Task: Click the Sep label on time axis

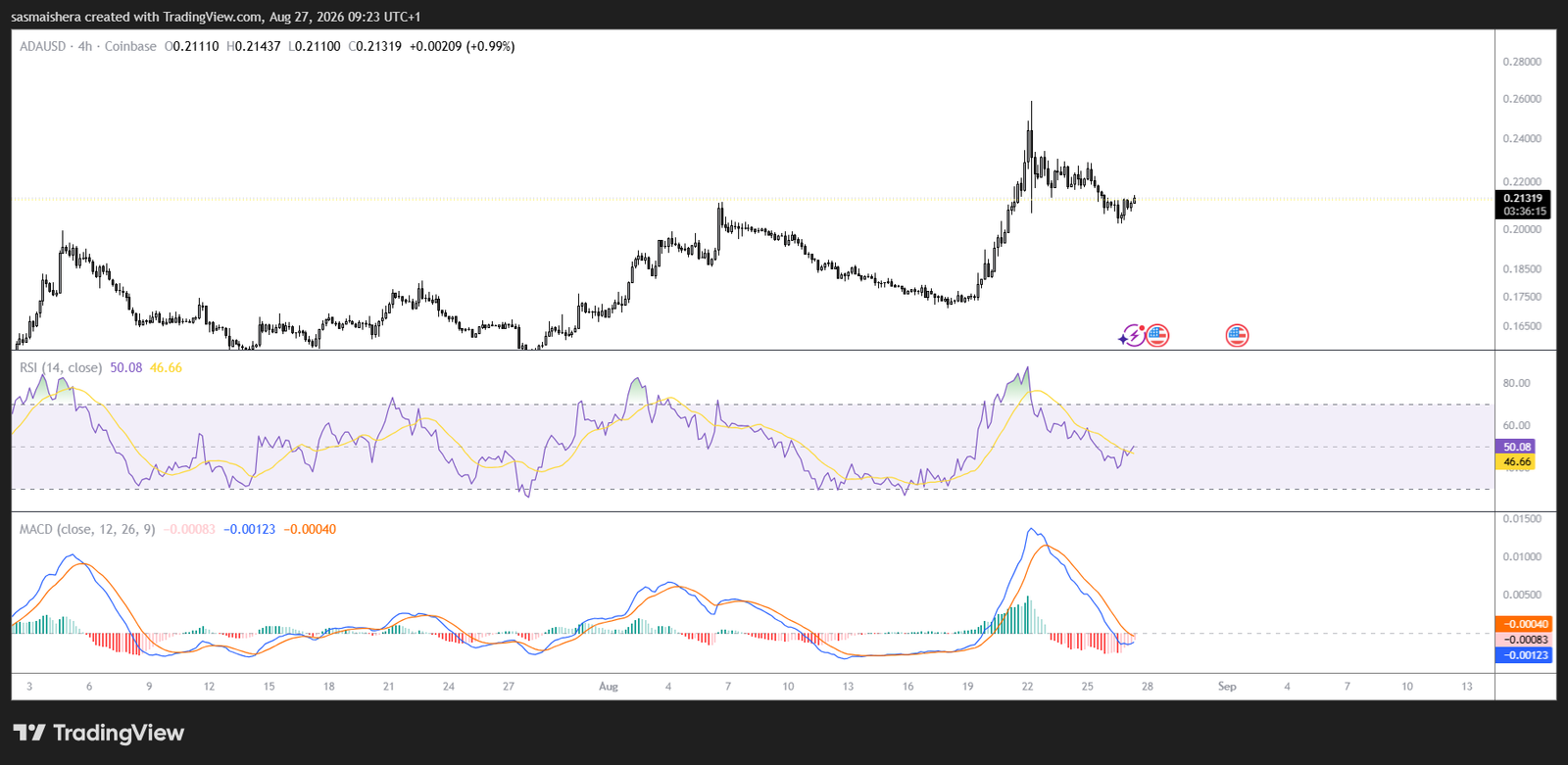Action: pyautogui.click(x=1227, y=687)
